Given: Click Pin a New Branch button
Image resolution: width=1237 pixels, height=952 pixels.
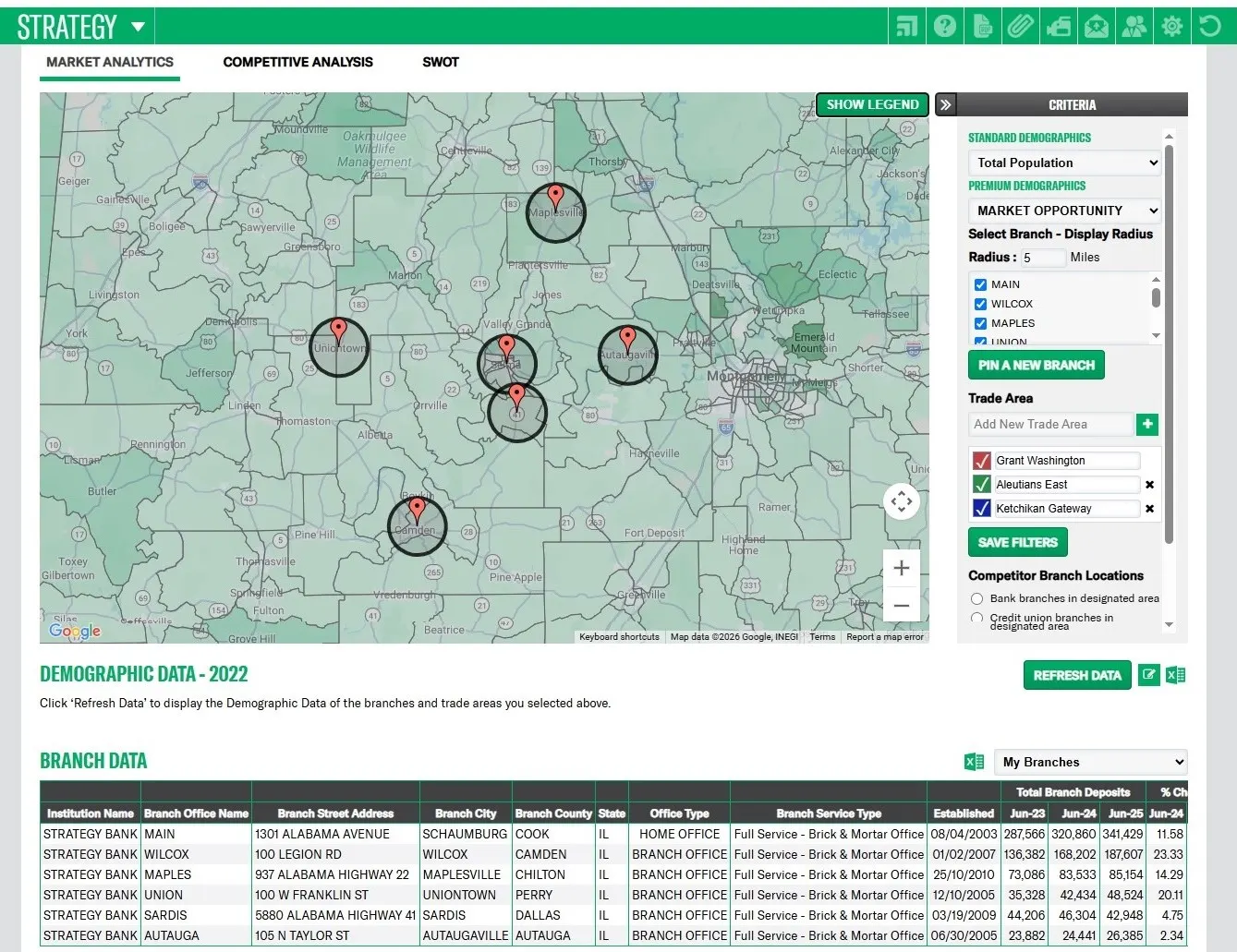Looking at the screenshot, I should tap(1037, 365).
